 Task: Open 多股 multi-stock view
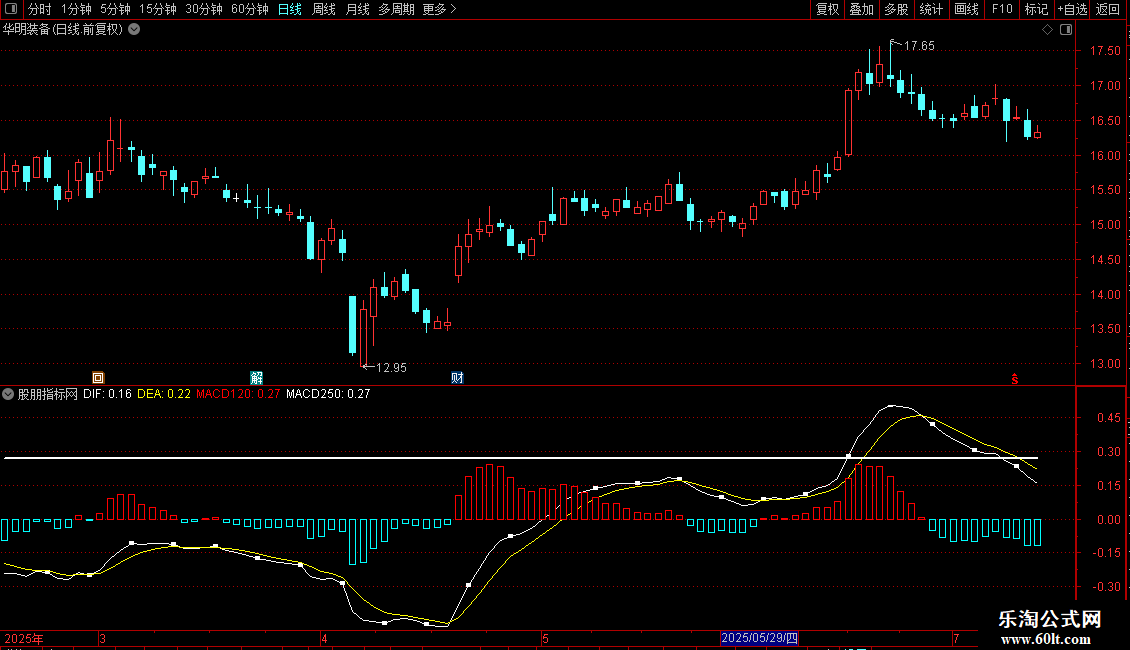896,9
